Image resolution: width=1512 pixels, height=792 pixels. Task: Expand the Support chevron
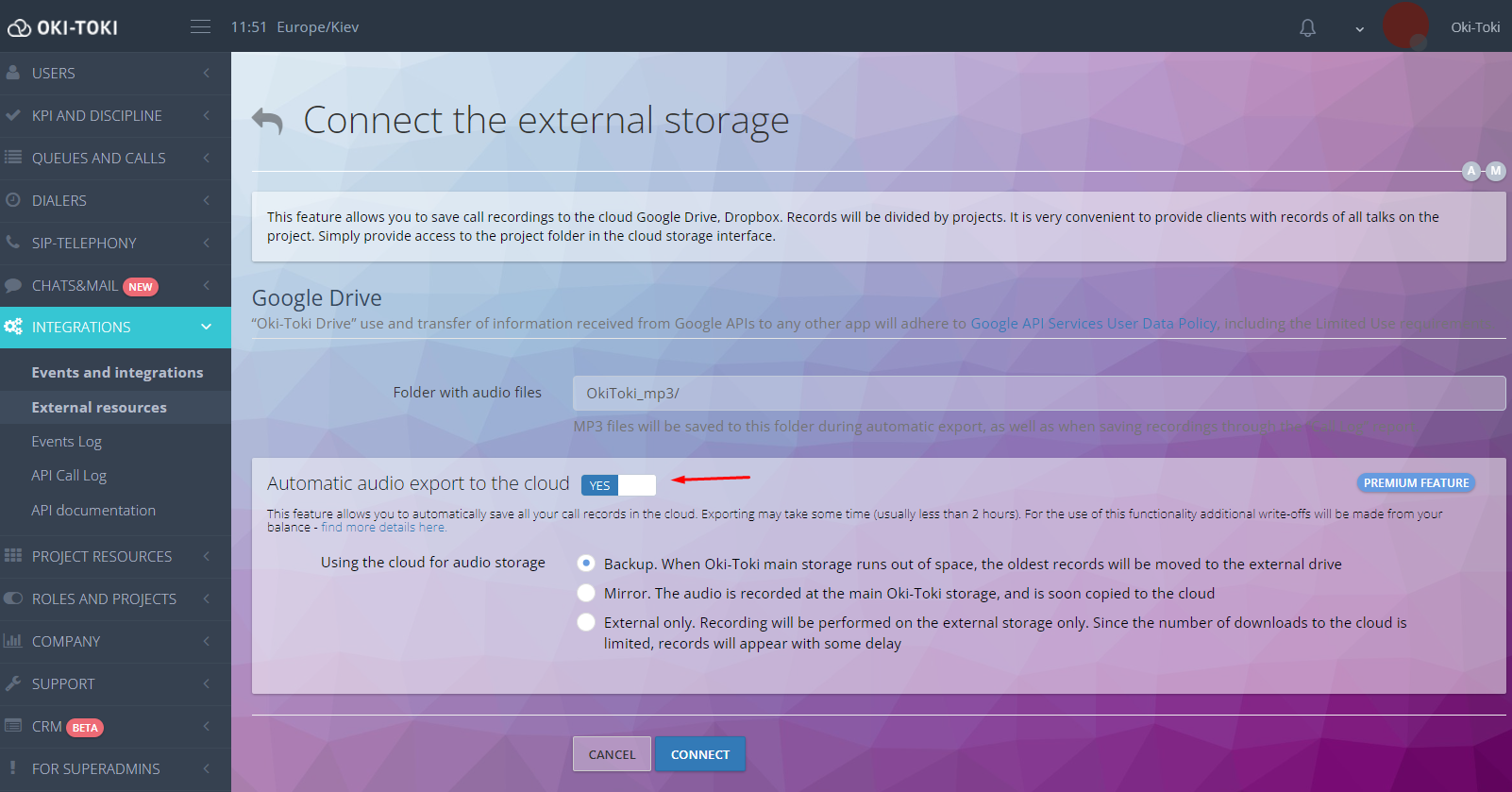coord(207,683)
